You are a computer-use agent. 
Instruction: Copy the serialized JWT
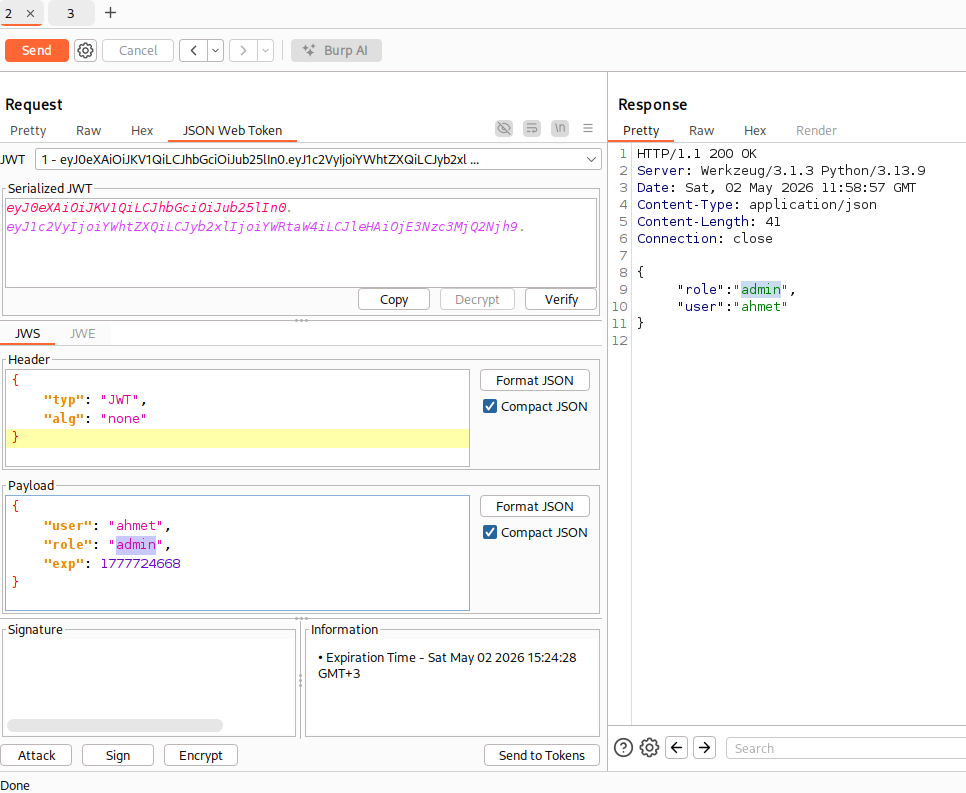click(x=394, y=299)
